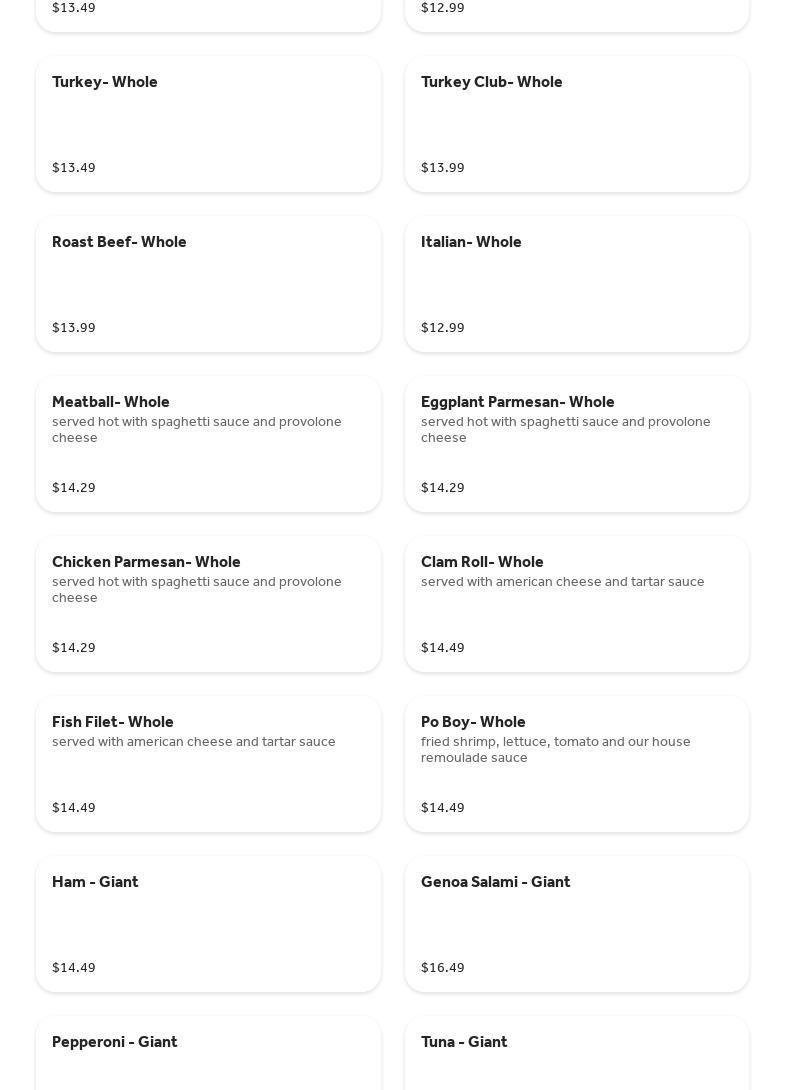Select the Turkey- Whole menu item
The width and height of the screenshot is (785, 1090).
208,124
